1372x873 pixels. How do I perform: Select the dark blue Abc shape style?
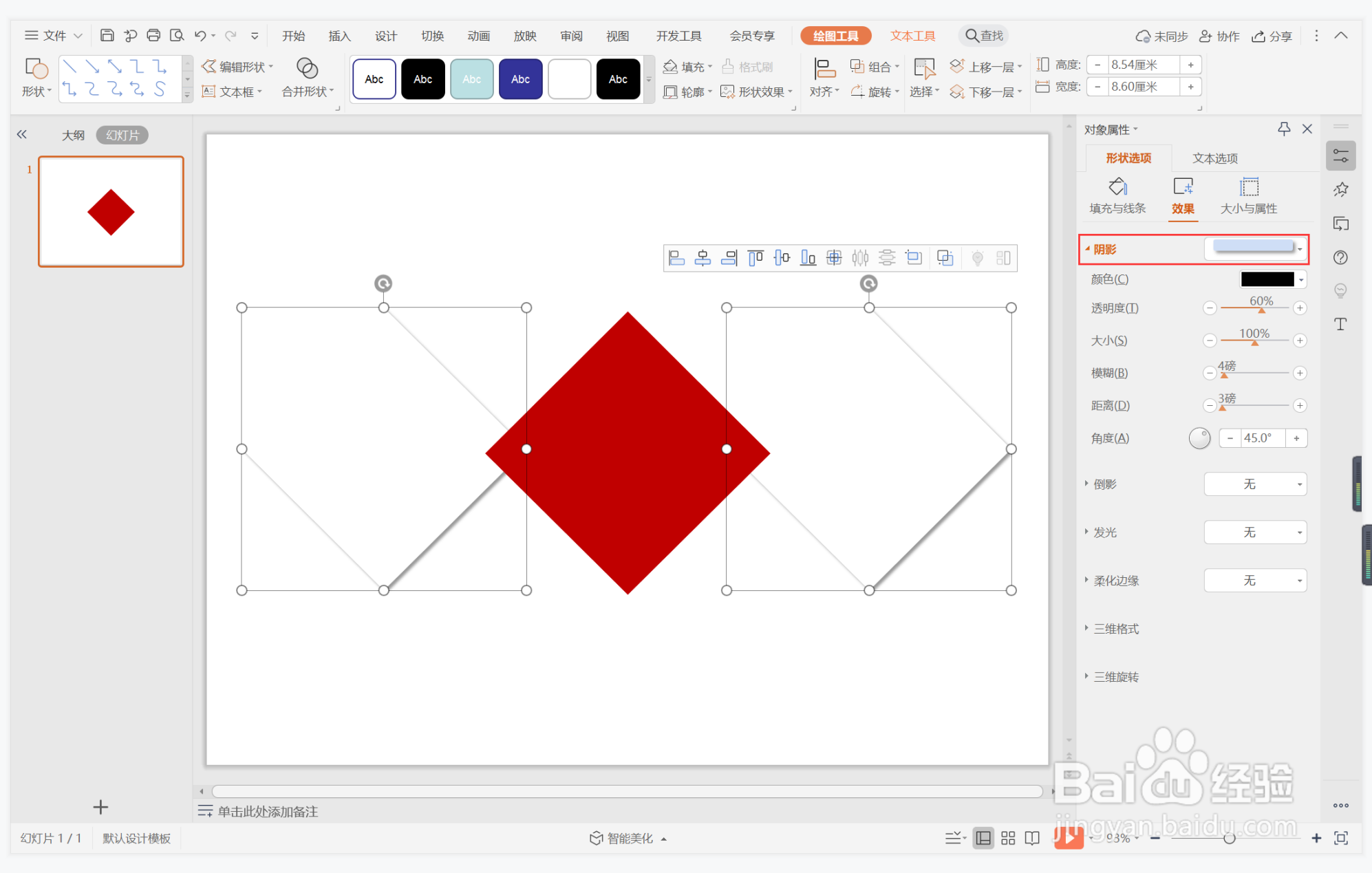pyautogui.click(x=520, y=79)
